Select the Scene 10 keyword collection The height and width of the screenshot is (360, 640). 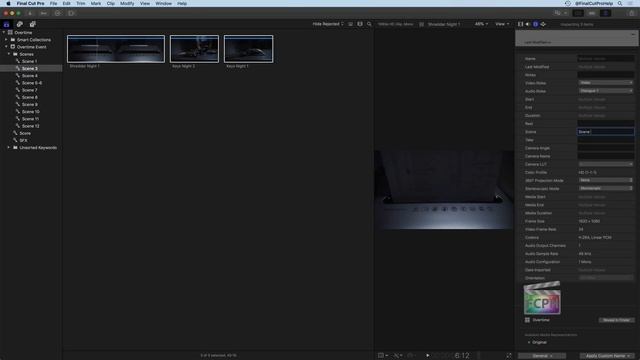click(31, 111)
